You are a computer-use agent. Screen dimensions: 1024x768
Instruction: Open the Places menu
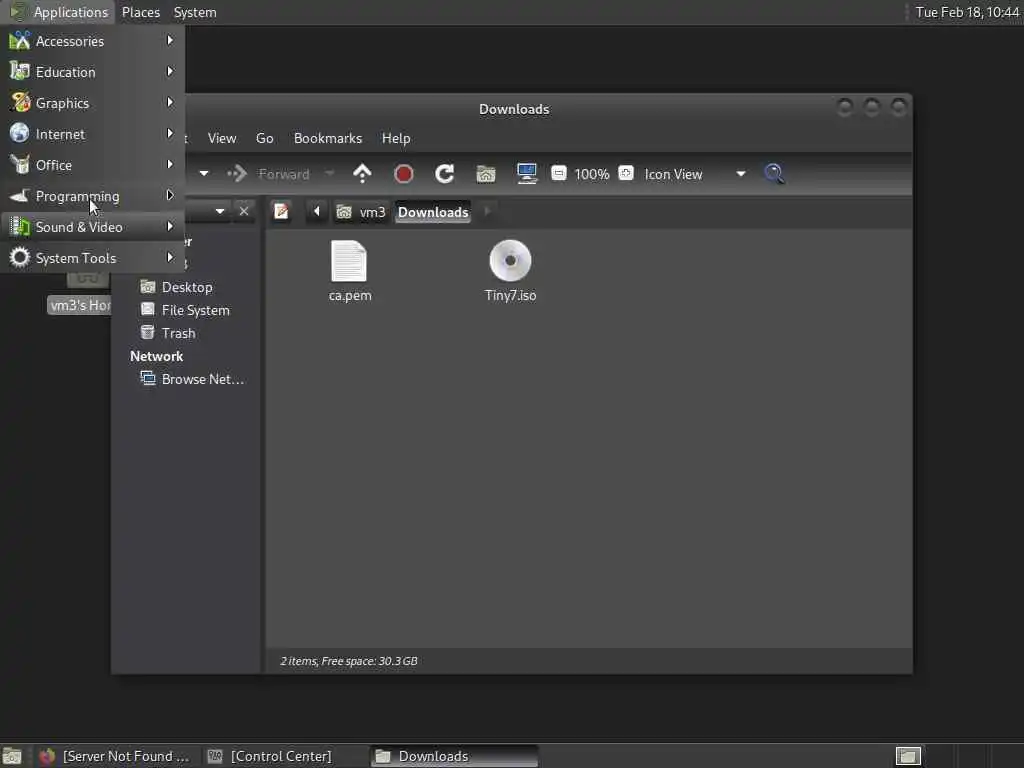tap(140, 12)
